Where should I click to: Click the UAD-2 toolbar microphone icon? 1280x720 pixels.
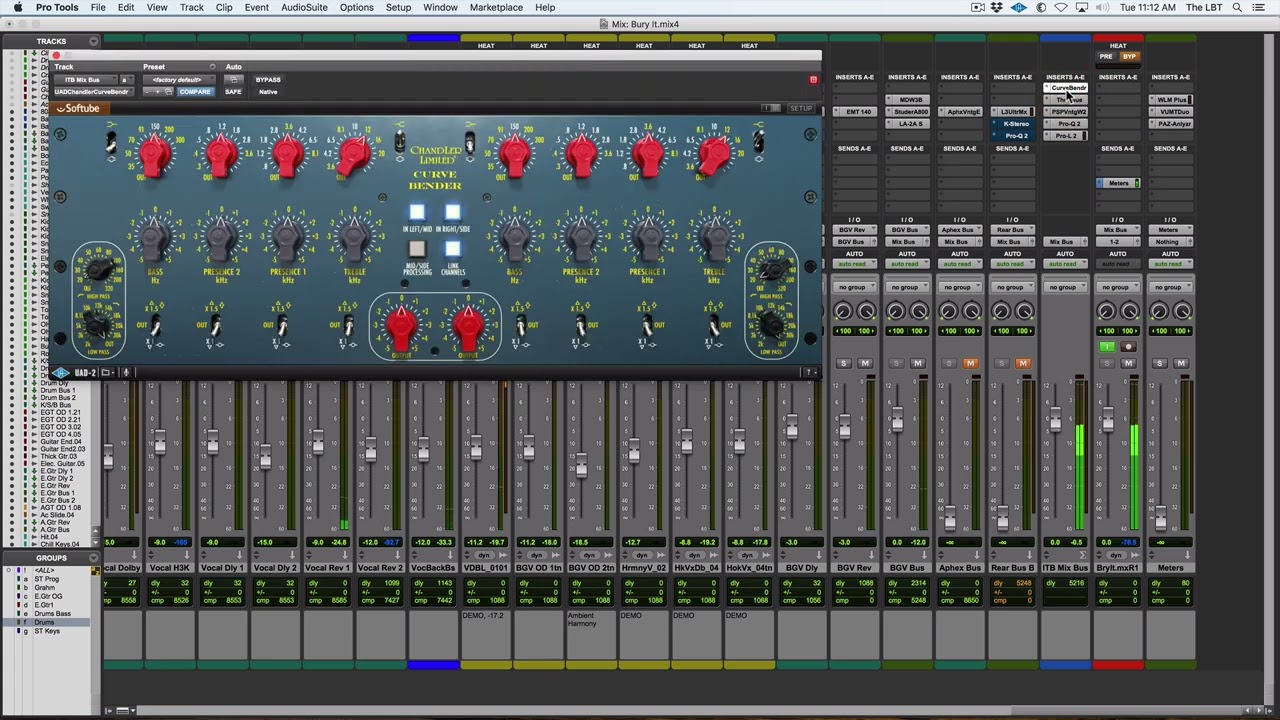pyautogui.click(x=126, y=373)
